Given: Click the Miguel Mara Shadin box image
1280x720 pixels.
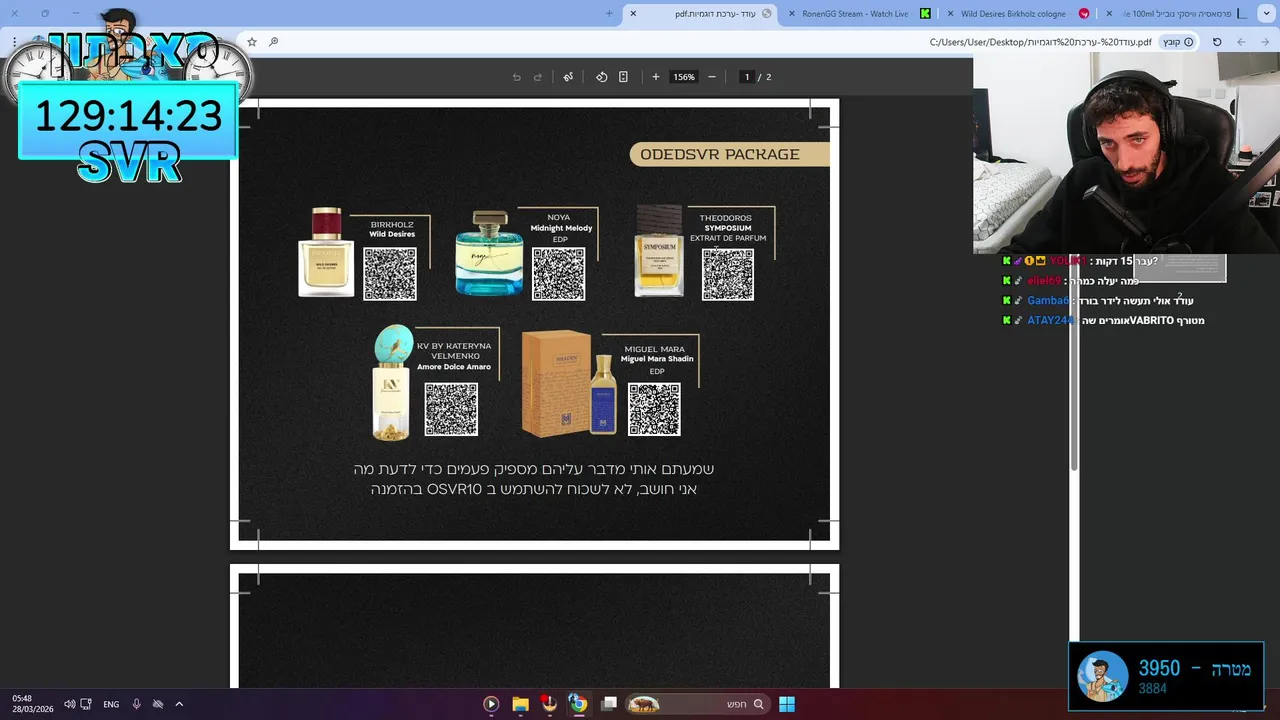Looking at the screenshot, I should click(x=555, y=384).
